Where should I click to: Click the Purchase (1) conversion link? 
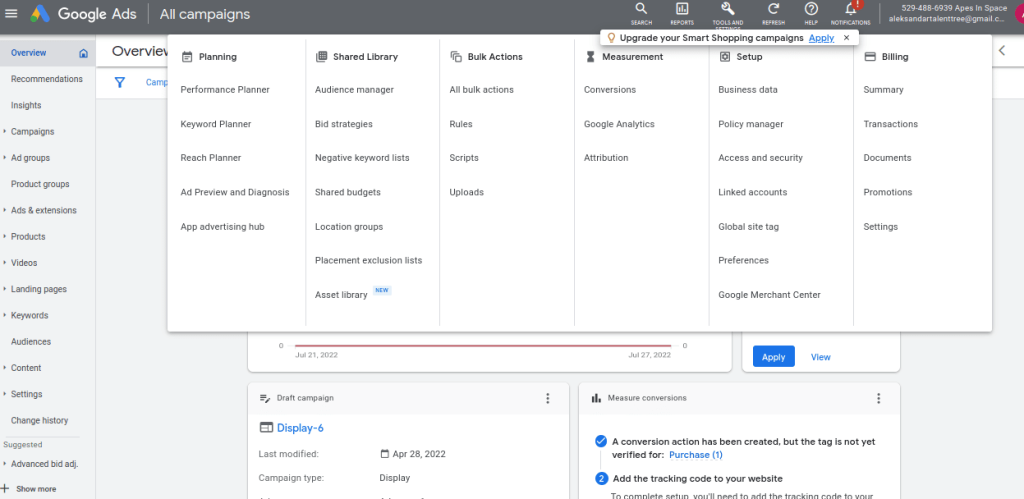[696, 455]
